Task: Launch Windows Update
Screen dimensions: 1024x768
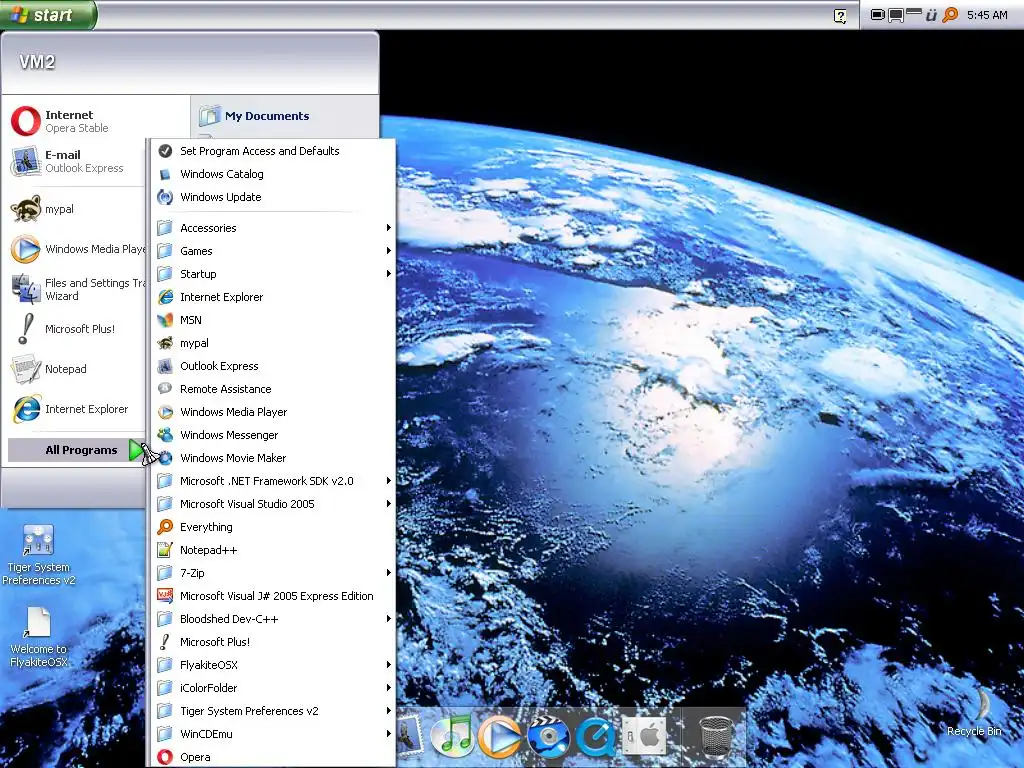Action: click(272, 197)
